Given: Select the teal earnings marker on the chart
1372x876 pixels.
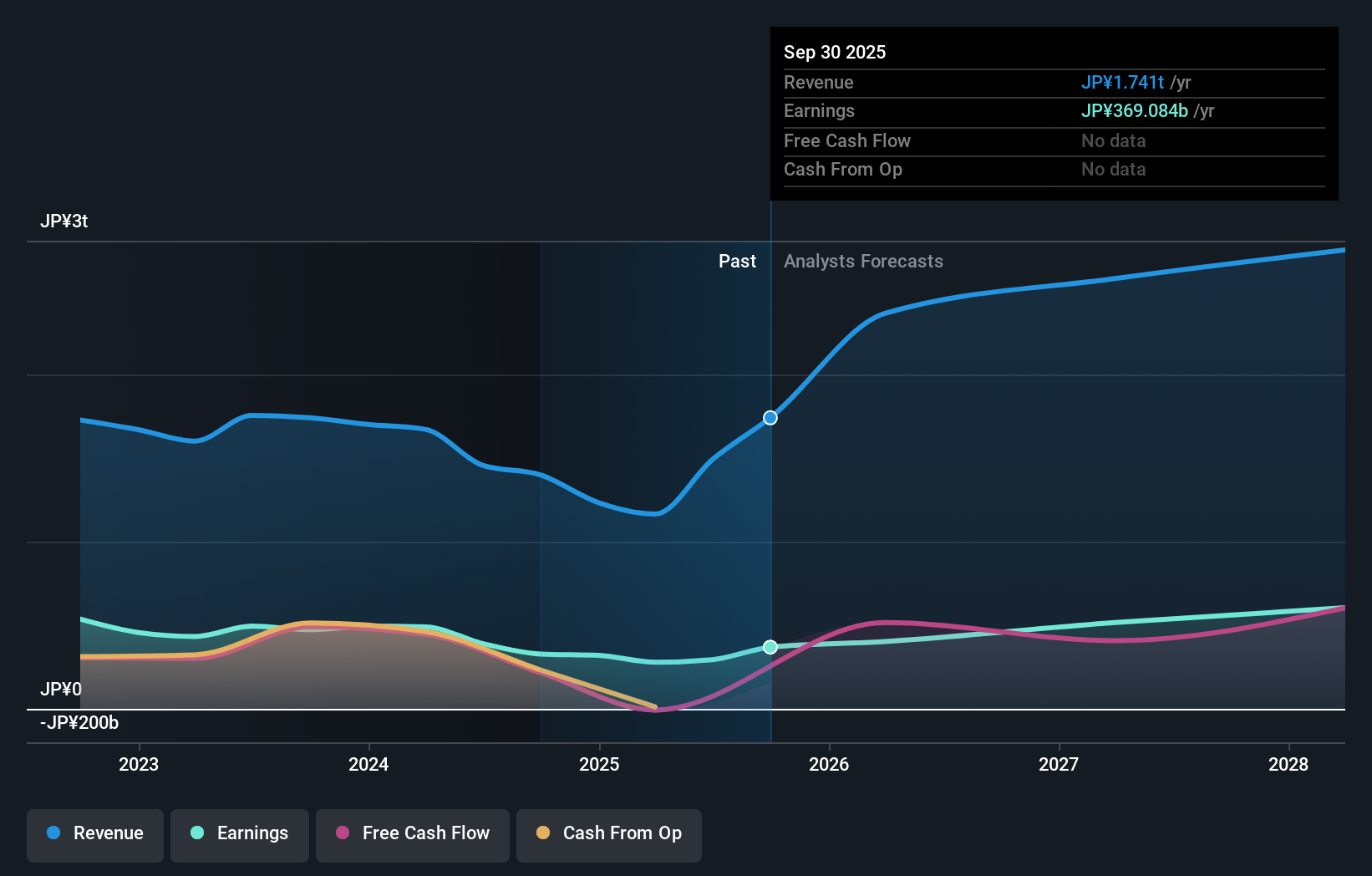Looking at the screenshot, I should (x=770, y=646).
